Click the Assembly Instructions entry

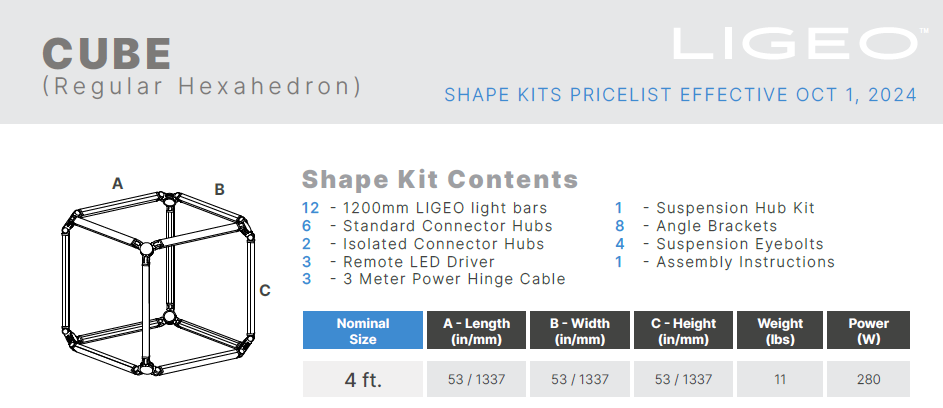tap(745, 262)
